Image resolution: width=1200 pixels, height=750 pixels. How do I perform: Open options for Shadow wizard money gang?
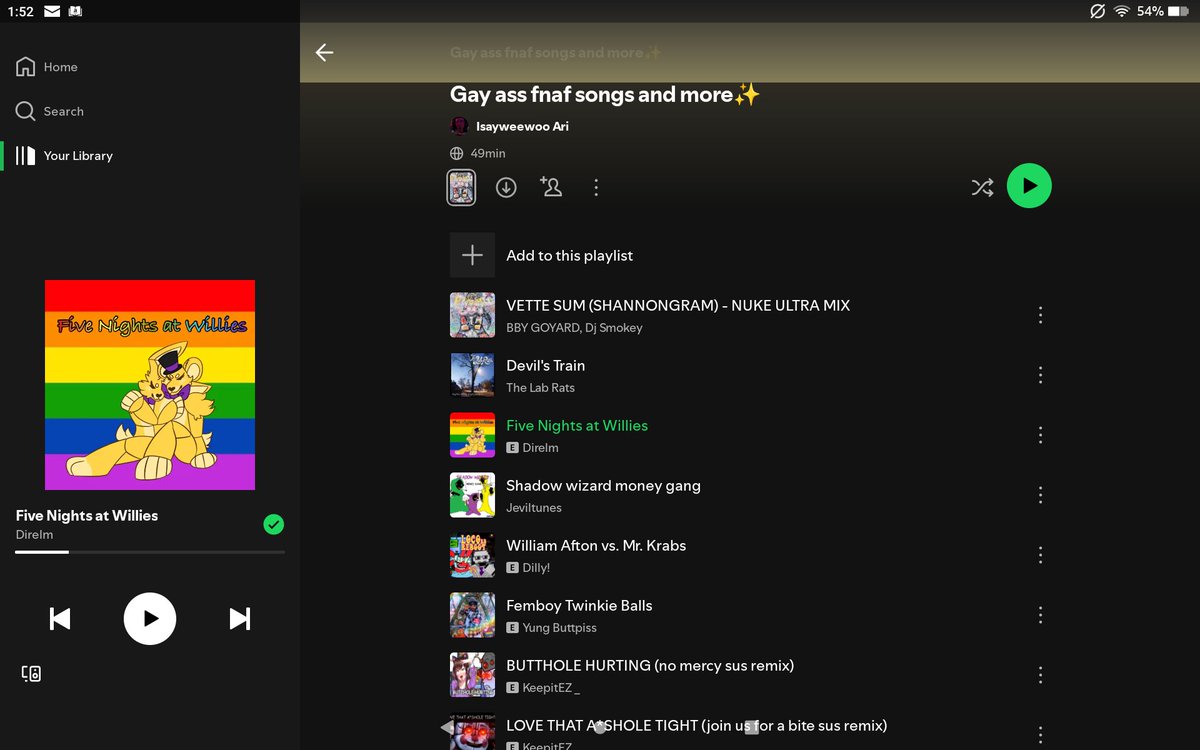1040,495
